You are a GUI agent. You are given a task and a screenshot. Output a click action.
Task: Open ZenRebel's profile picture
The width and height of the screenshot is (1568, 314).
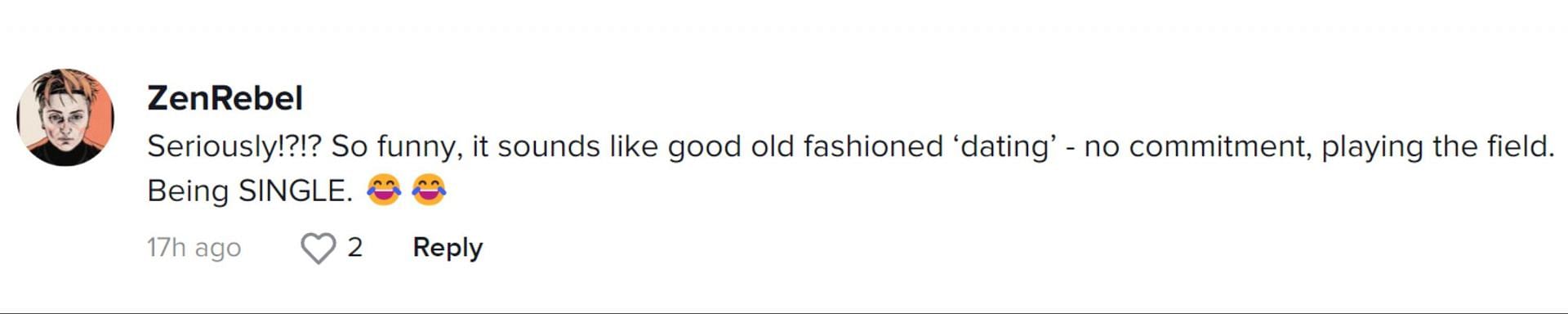click(65, 117)
